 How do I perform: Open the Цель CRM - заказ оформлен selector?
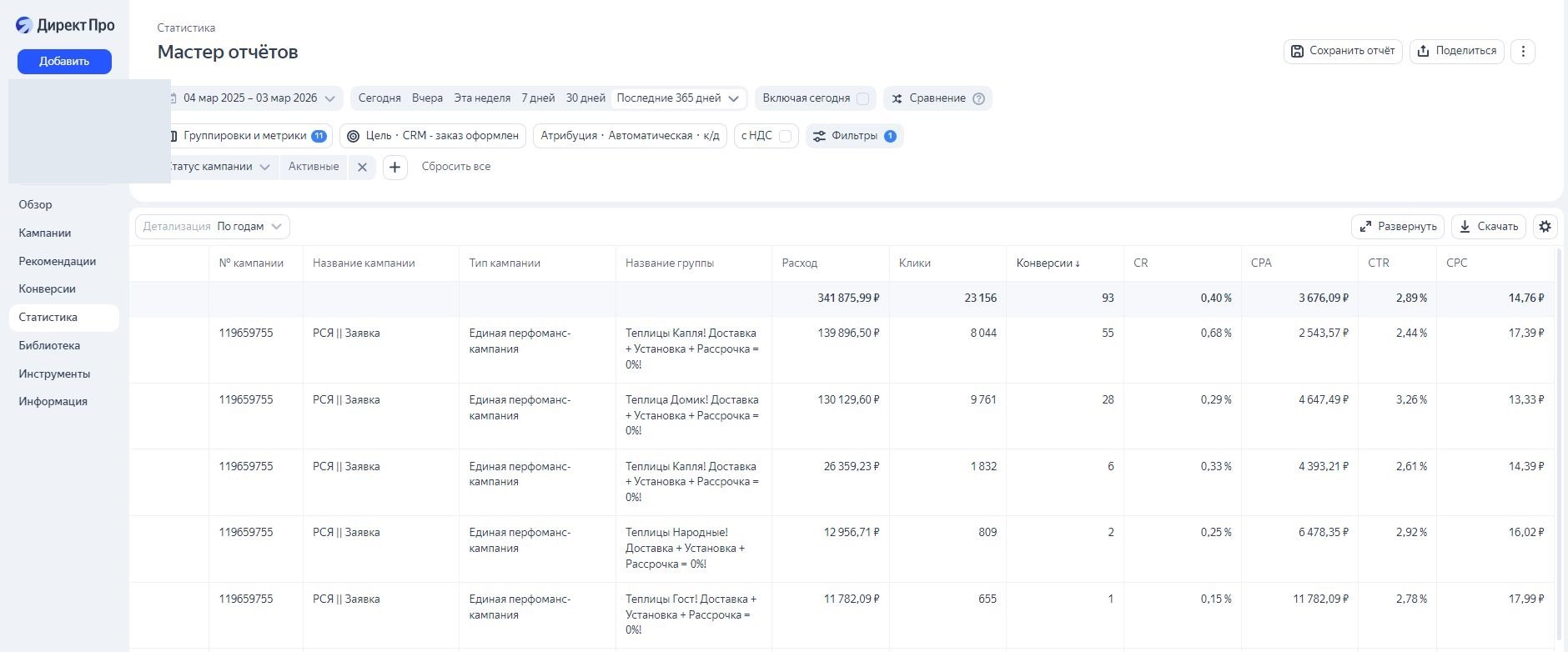pos(433,136)
